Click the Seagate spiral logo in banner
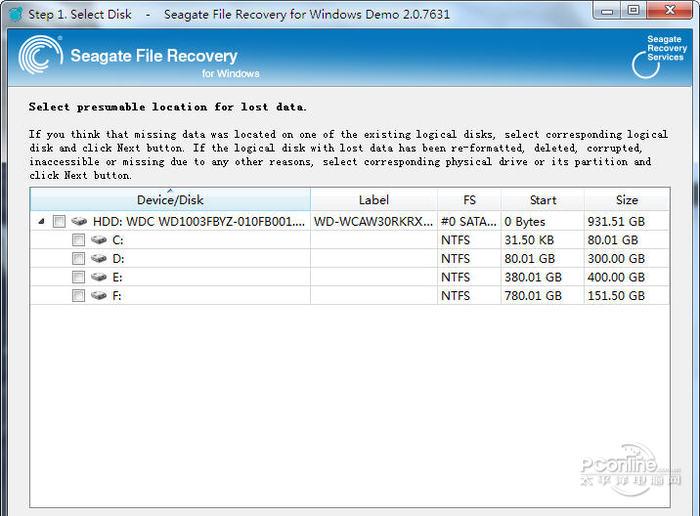The width and height of the screenshot is (700, 516). [40, 55]
